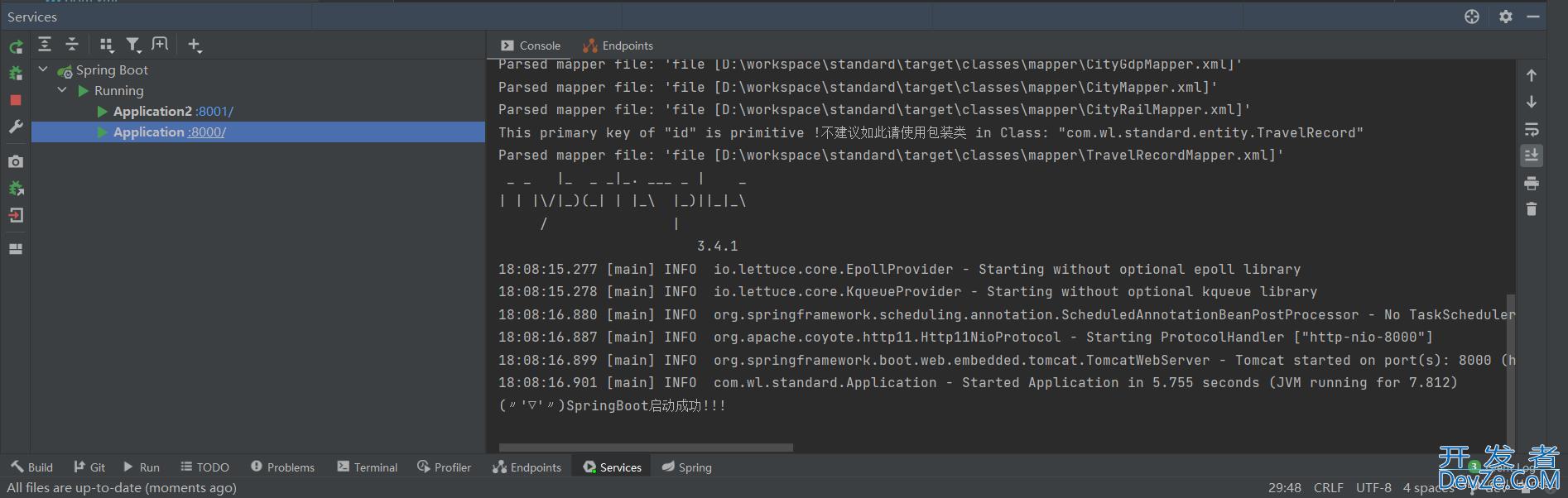Collapse the Spring Boot tree node
The image size is (1568, 498).
[x=43, y=70]
